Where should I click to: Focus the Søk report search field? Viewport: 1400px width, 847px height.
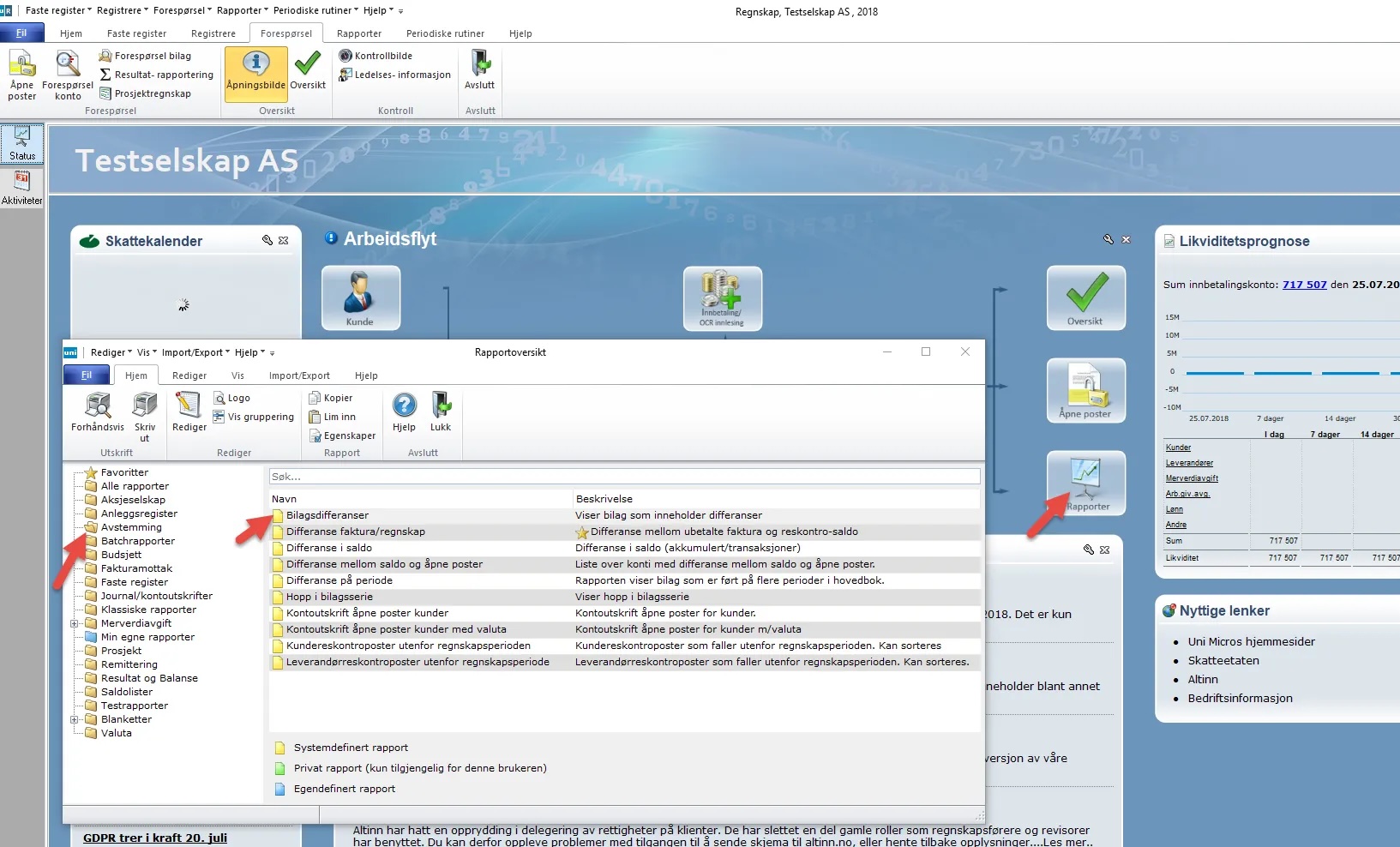tap(624, 476)
